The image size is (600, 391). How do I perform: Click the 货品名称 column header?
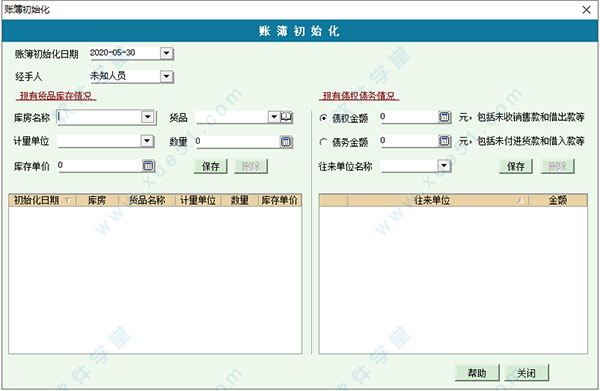(147, 200)
